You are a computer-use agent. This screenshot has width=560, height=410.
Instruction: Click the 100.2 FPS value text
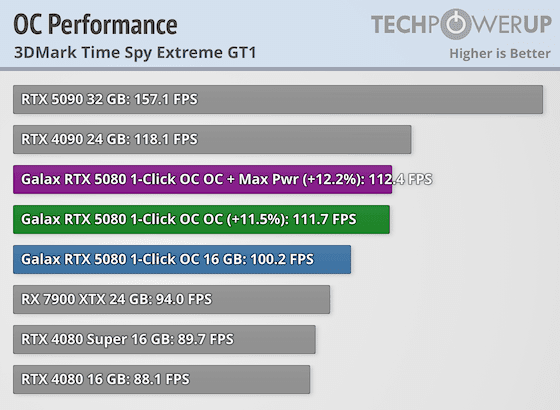(x=282, y=259)
